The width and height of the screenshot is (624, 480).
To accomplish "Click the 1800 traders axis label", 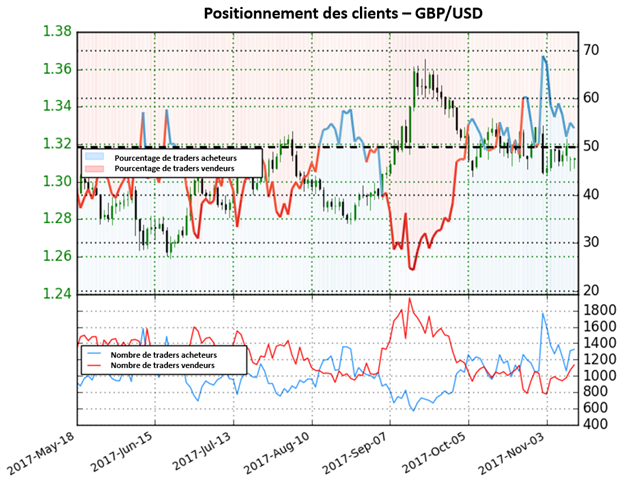I will point(600,310).
